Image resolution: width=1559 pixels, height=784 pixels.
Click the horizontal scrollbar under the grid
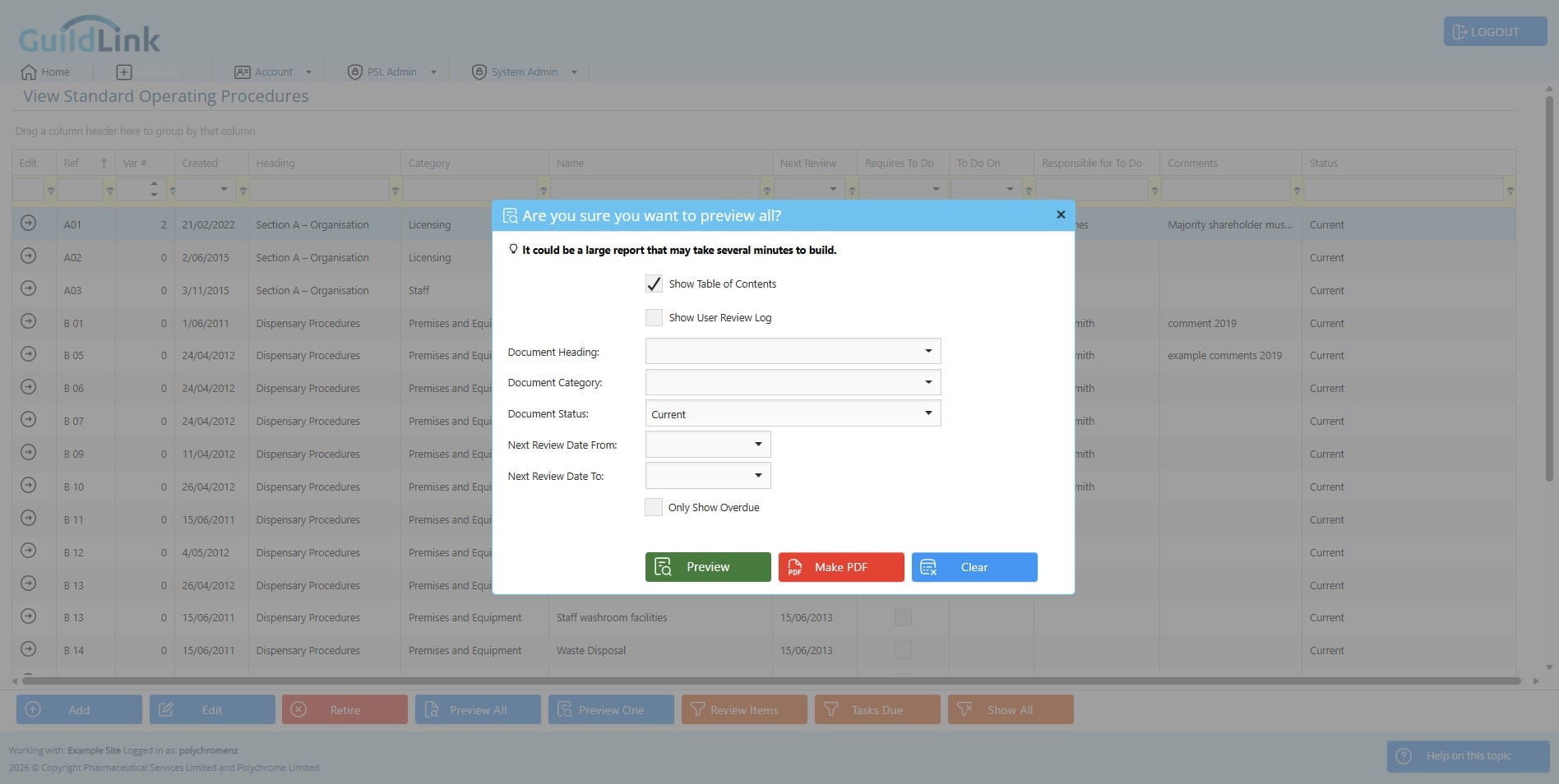(x=770, y=681)
